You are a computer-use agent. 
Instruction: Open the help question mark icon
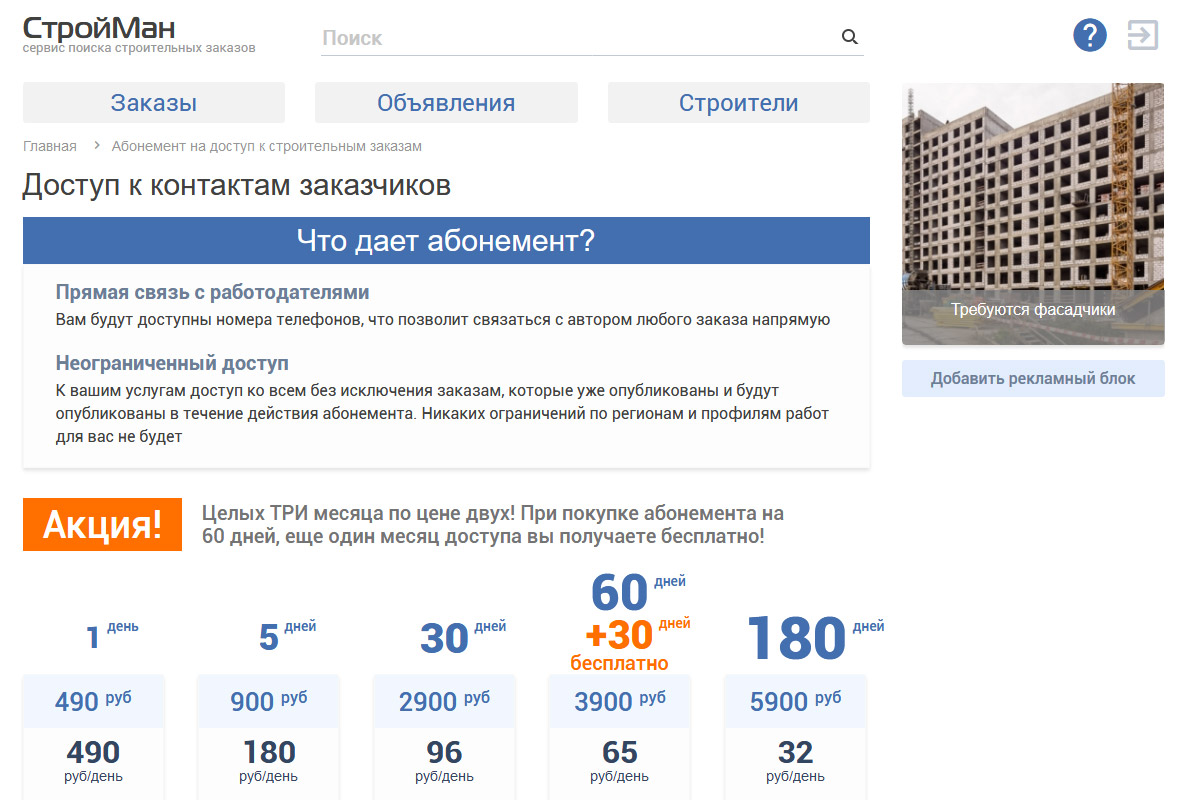(x=1090, y=35)
